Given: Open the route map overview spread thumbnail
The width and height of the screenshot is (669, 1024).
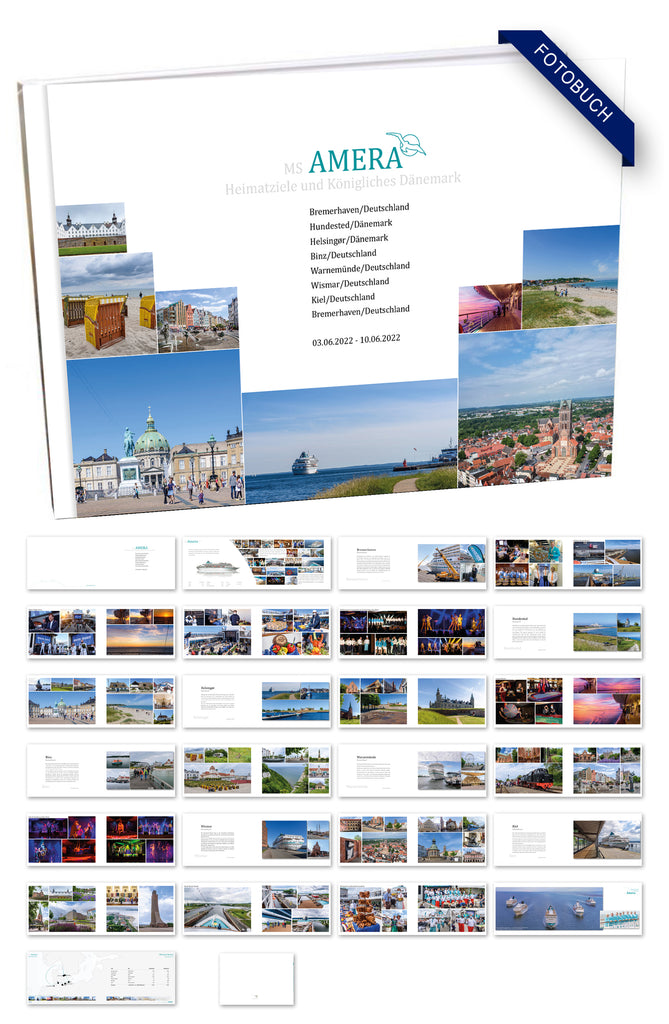Looking at the screenshot, I should tap(101, 978).
